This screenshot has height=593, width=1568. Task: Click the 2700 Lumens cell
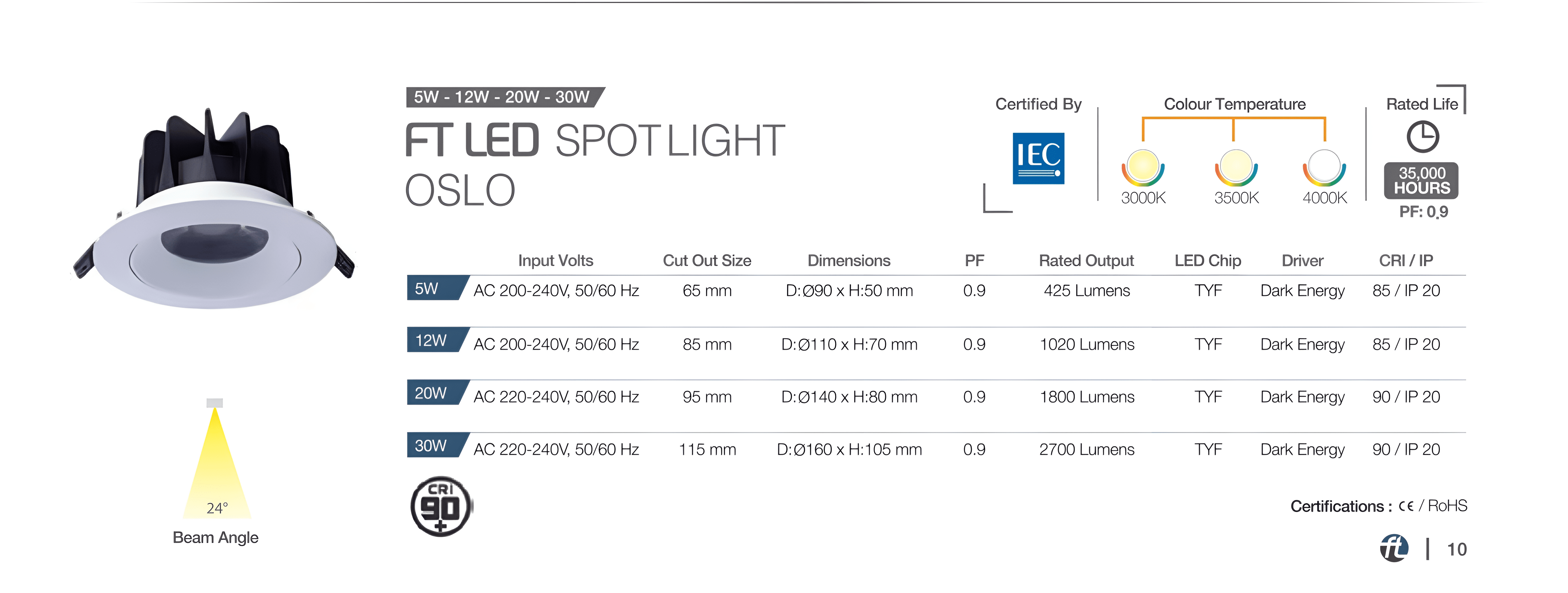(1087, 450)
